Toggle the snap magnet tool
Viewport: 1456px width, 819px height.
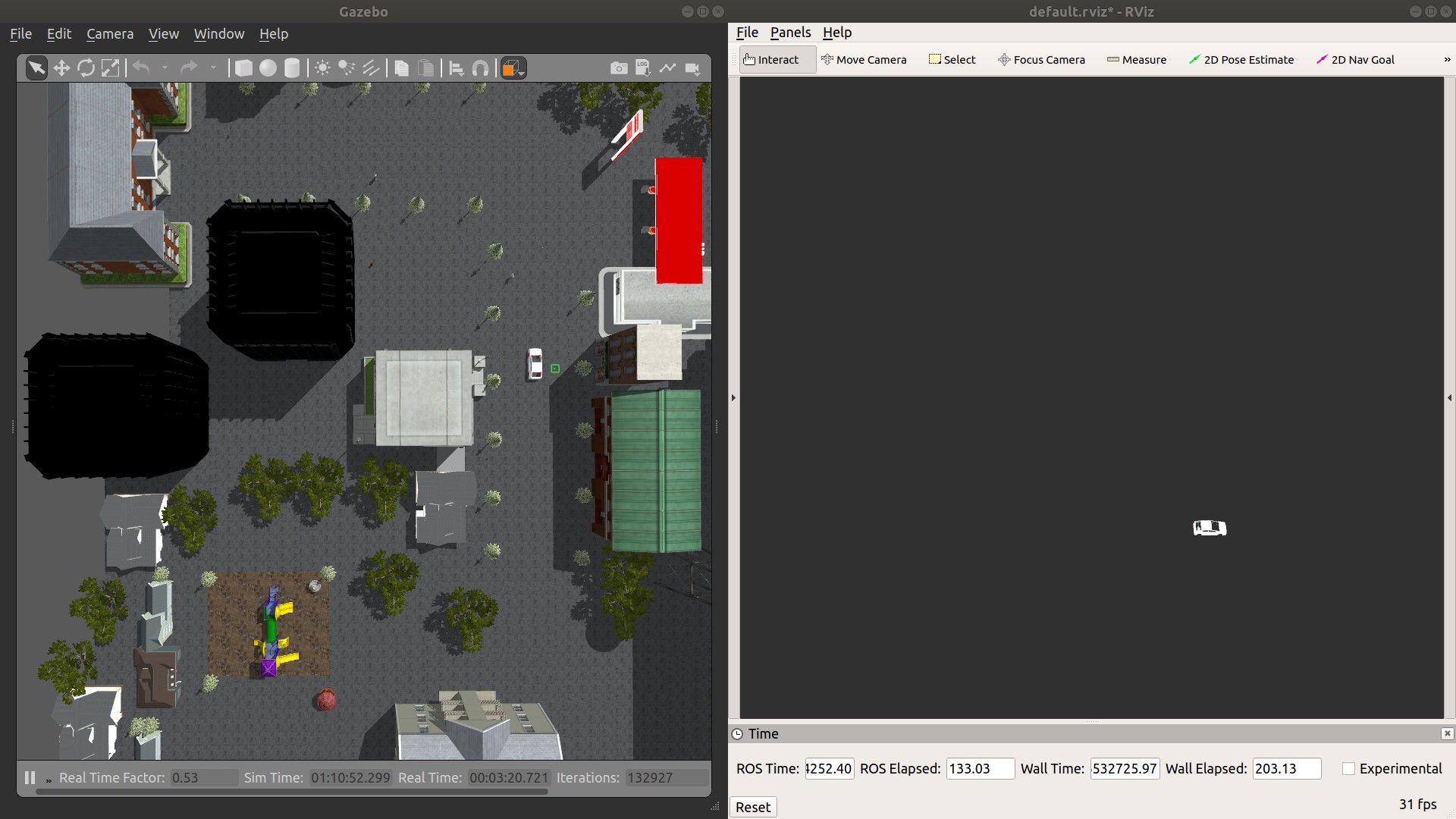(x=480, y=68)
